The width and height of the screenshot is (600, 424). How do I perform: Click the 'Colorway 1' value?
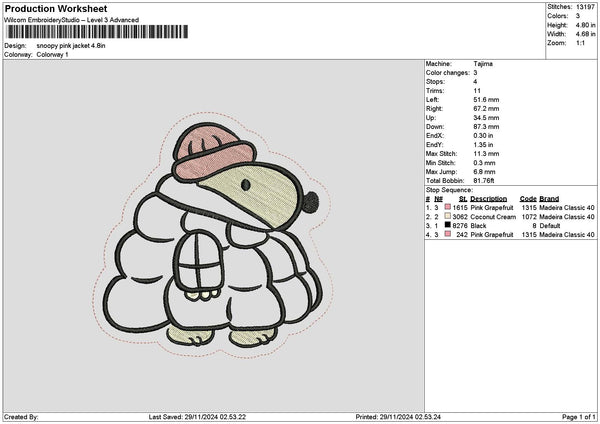click(x=52, y=55)
